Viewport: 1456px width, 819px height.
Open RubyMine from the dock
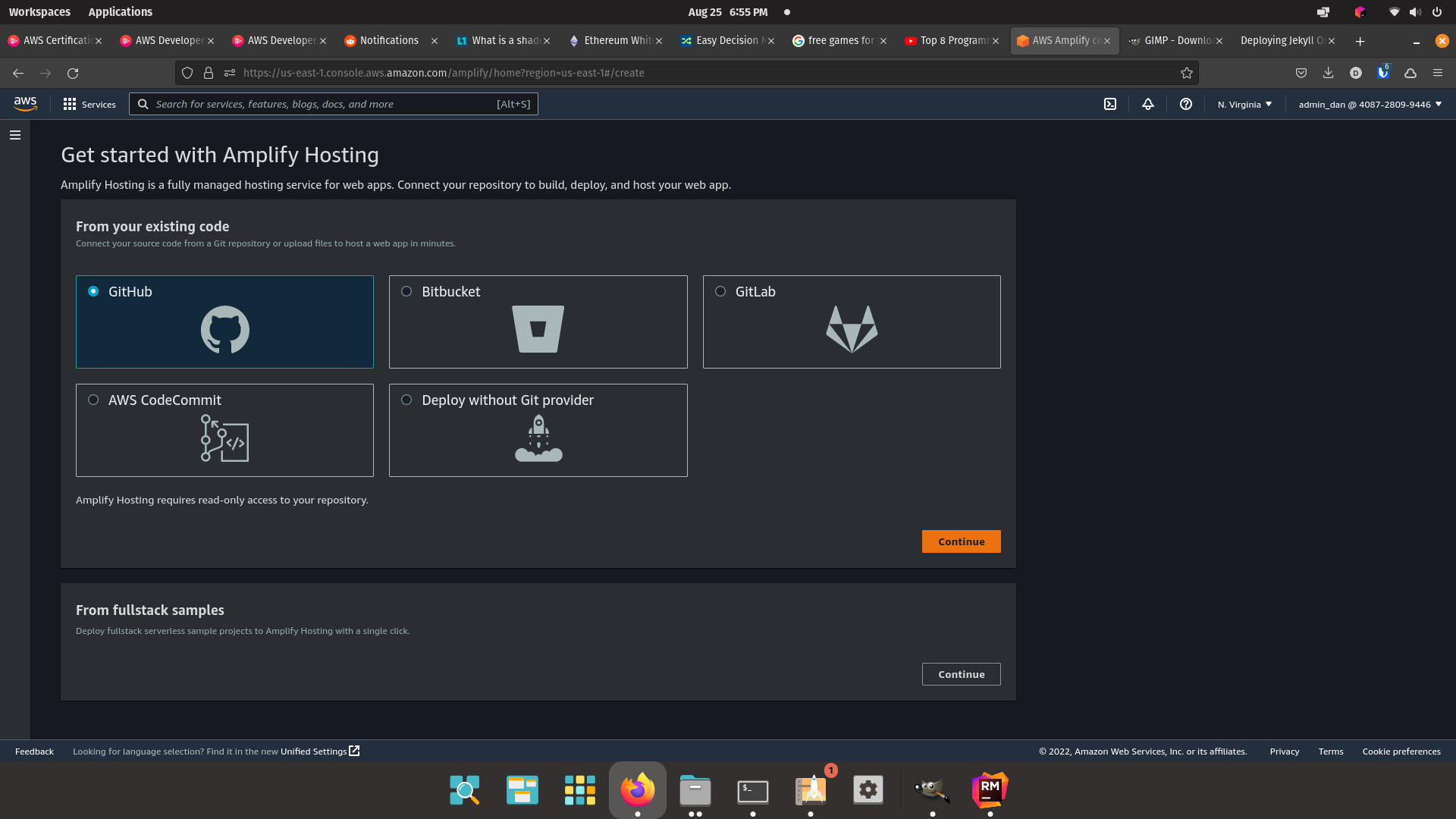989,791
